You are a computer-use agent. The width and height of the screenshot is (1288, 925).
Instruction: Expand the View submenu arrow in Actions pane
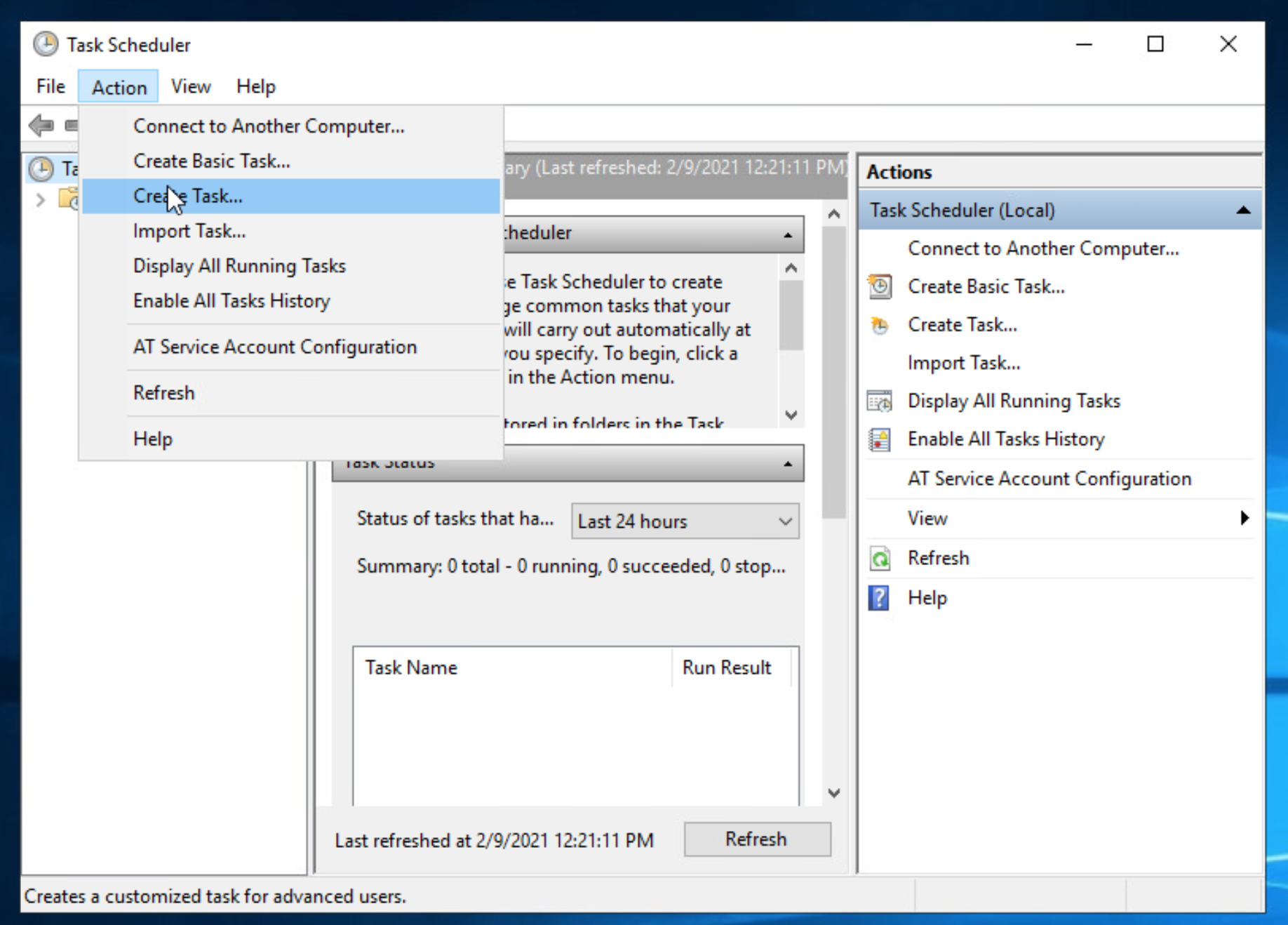pyautogui.click(x=1245, y=518)
